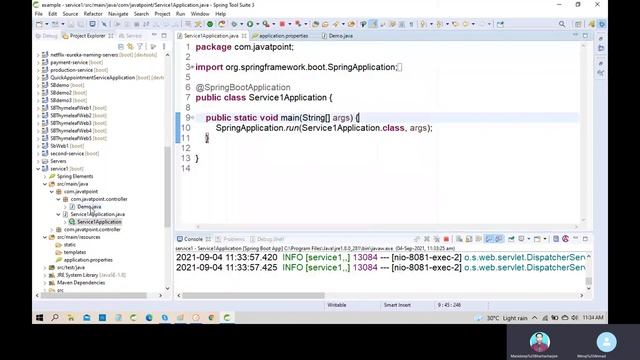Click the Debug bug toolbar icon
Screen dimensions: 640x360
[x=234, y=24]
